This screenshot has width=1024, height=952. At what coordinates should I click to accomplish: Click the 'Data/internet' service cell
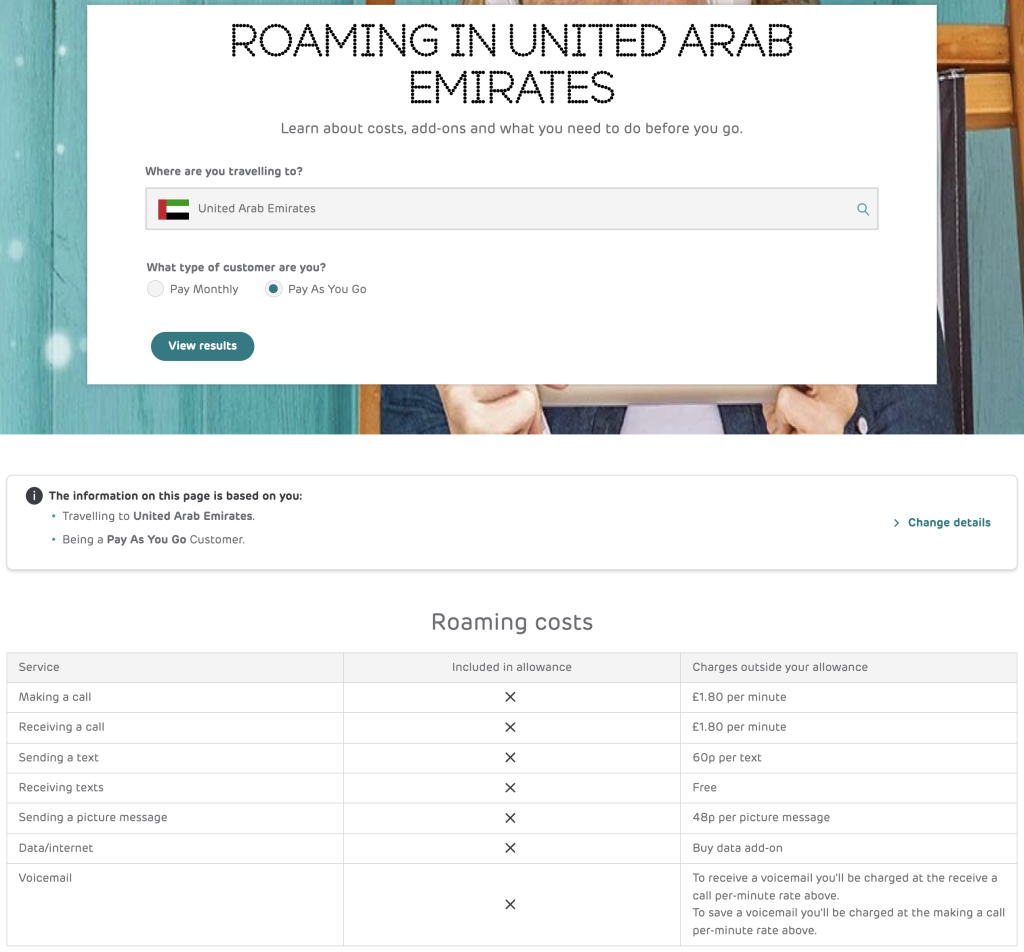[x=175, y=848]
